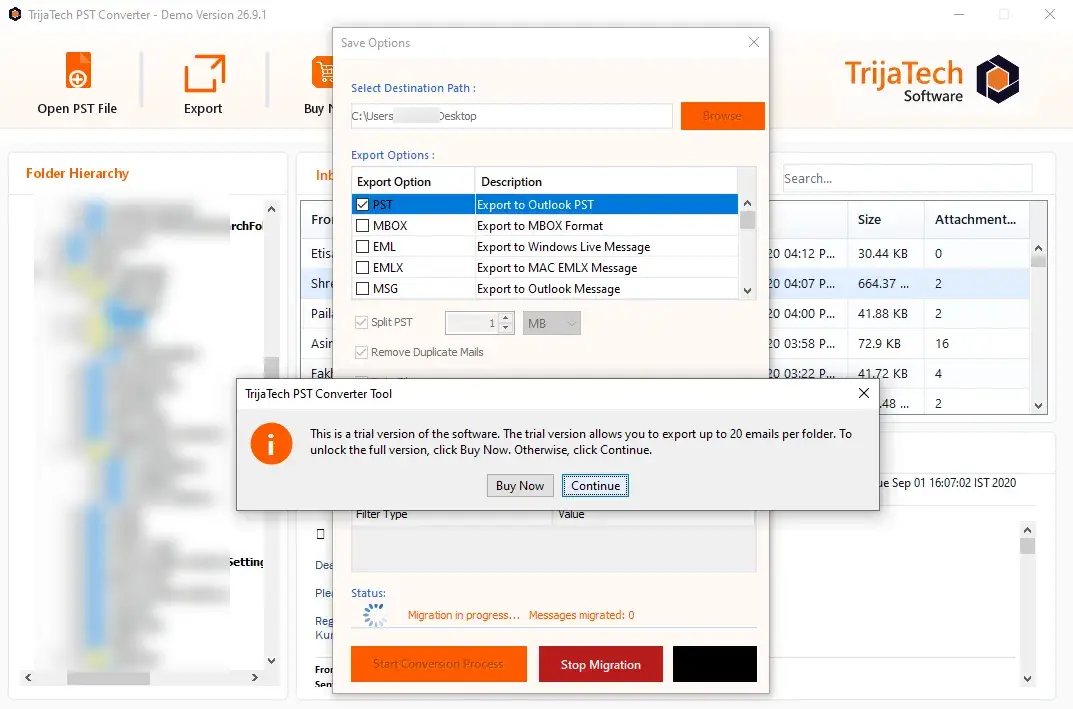Select the EMLX export checkbox
This screenshot has height=709, width=1073.
tap(363, 268)
